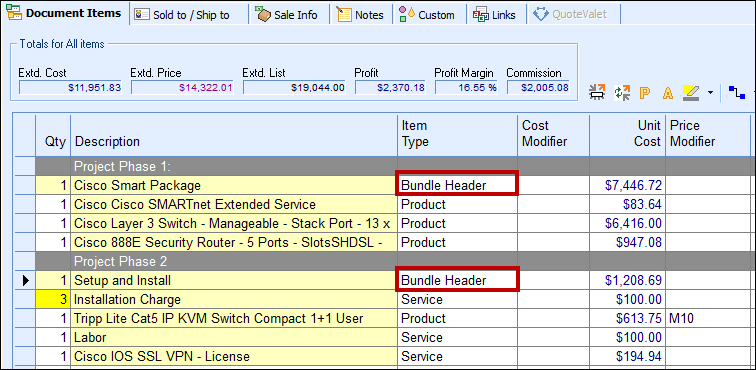Screen dimensions: 756x370
Task: Switch to the Sale Info tab
Action: point(288,14)
